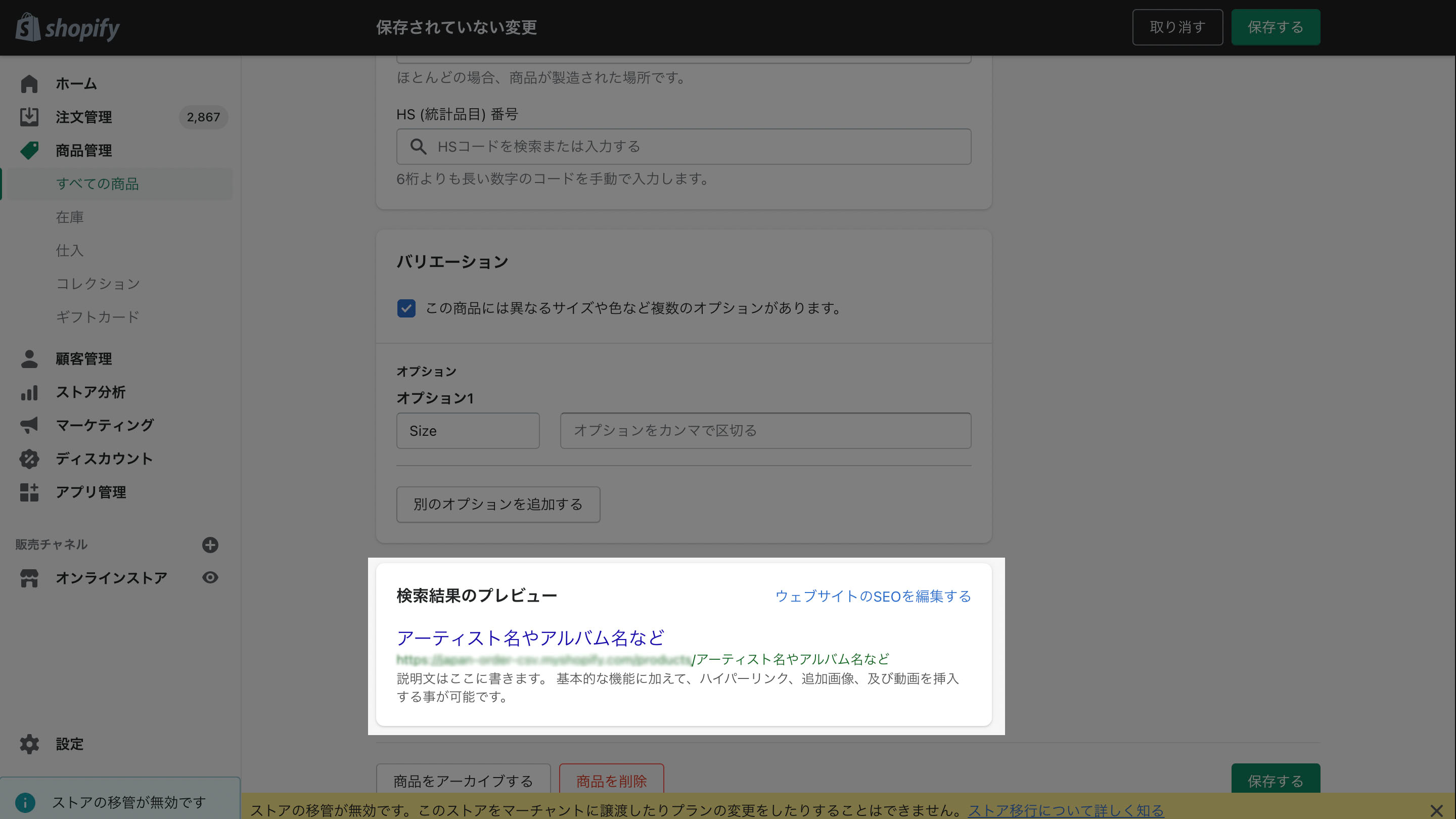Screen dimensions: 1456x819
Task: Click the 2,867 orders count badge
Action: click(203, 117)
